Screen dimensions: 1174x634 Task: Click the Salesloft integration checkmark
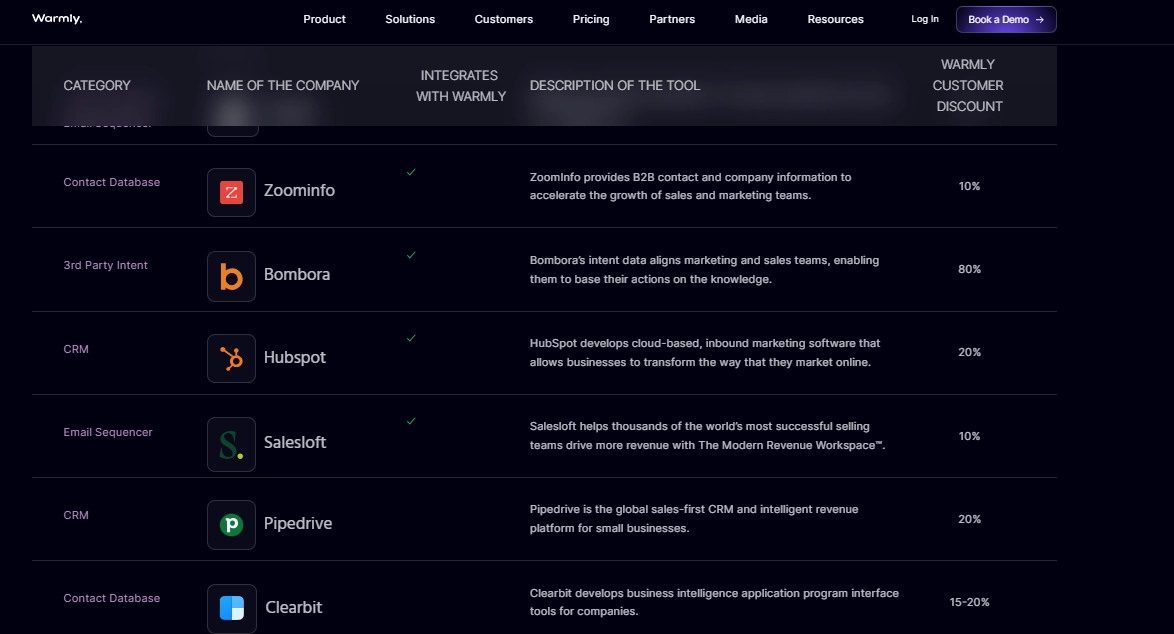pos(411,421)
